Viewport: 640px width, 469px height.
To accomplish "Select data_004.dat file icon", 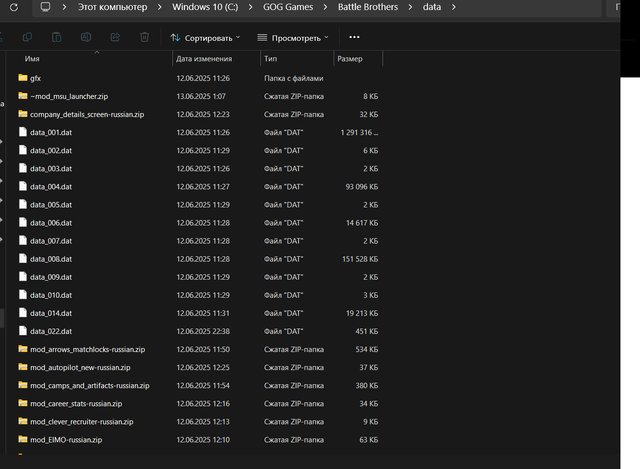I will pos(23,186).
